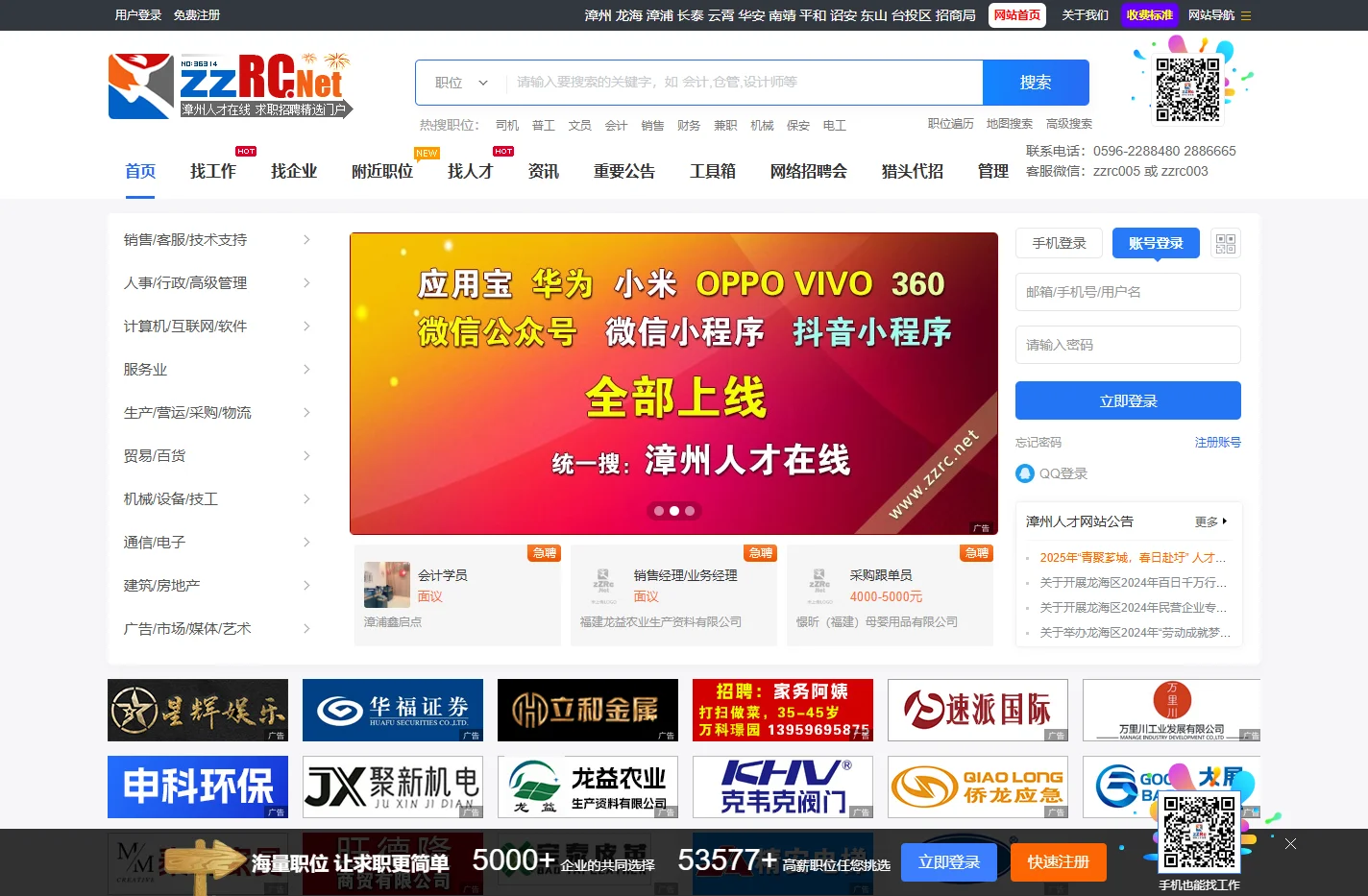Switch to 账号登录 tab
The width and height of the screenshot is (1368, 896).
[x=1157, y=243]
